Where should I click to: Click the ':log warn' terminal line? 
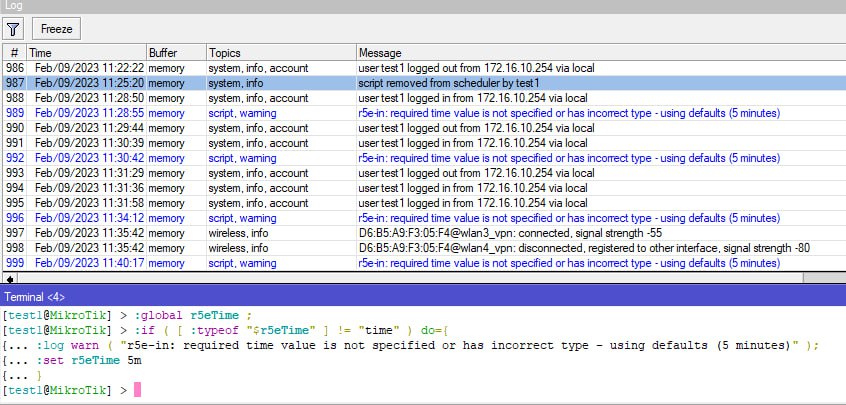(411, 345)
